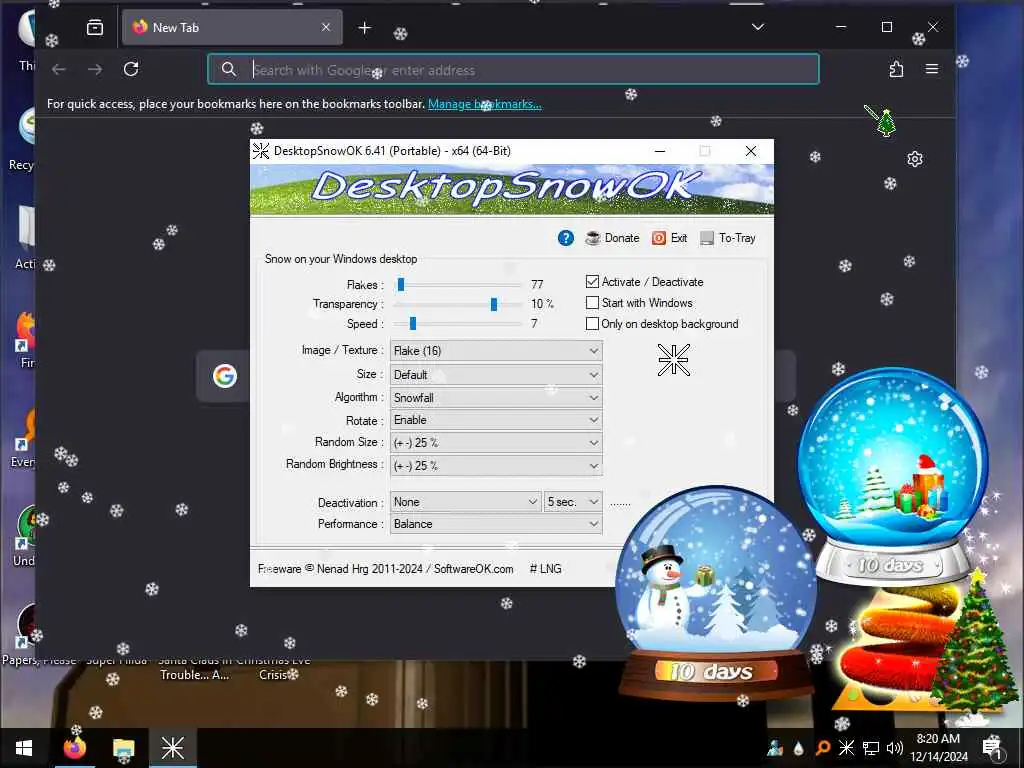This screenshot has height=768, width=1024.
Task: Close the New Tab tab in Firefox
Action: click(326, 27)
